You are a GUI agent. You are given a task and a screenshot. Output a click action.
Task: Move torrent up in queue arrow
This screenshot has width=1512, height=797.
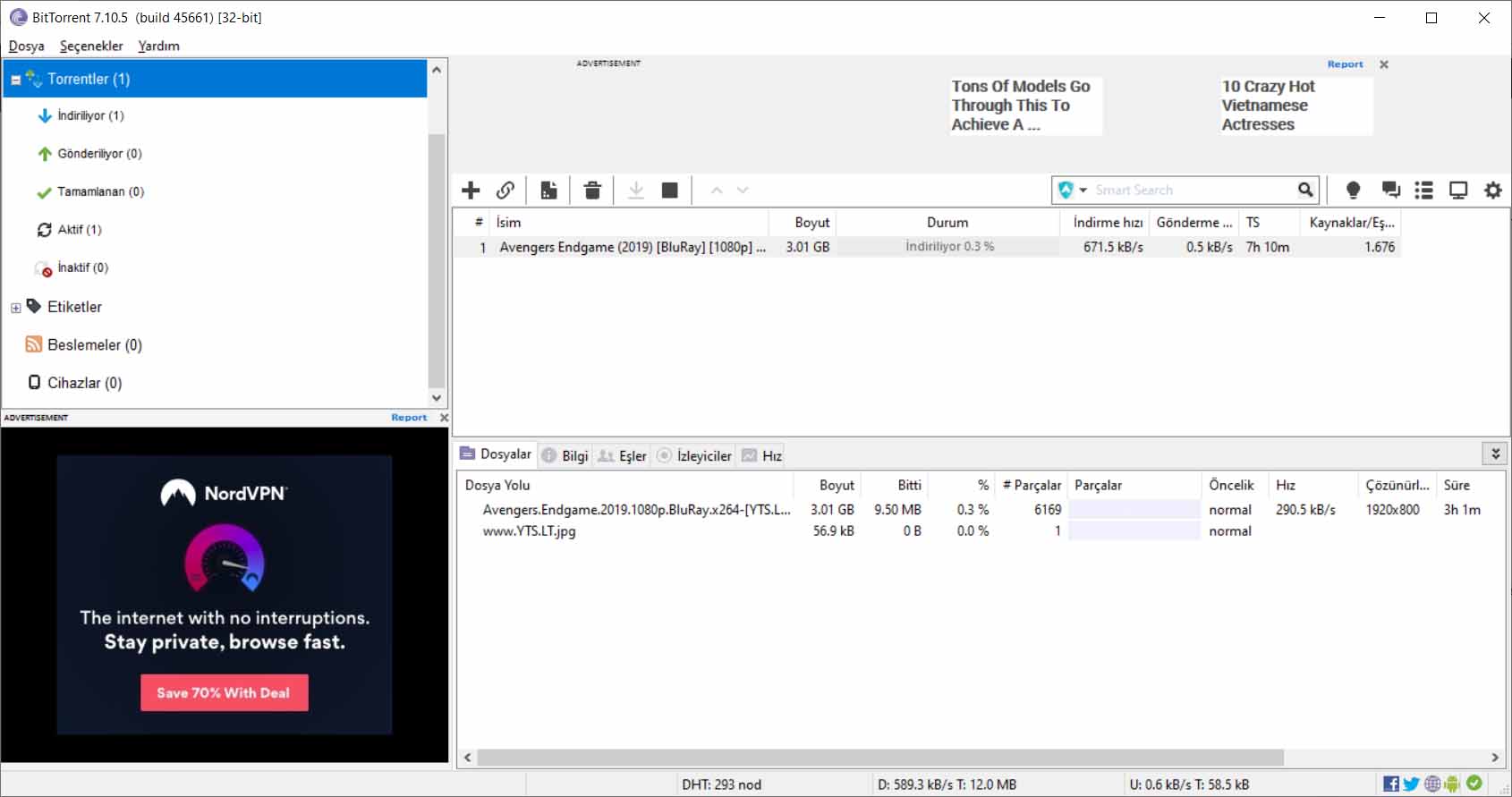click(717, 190)
